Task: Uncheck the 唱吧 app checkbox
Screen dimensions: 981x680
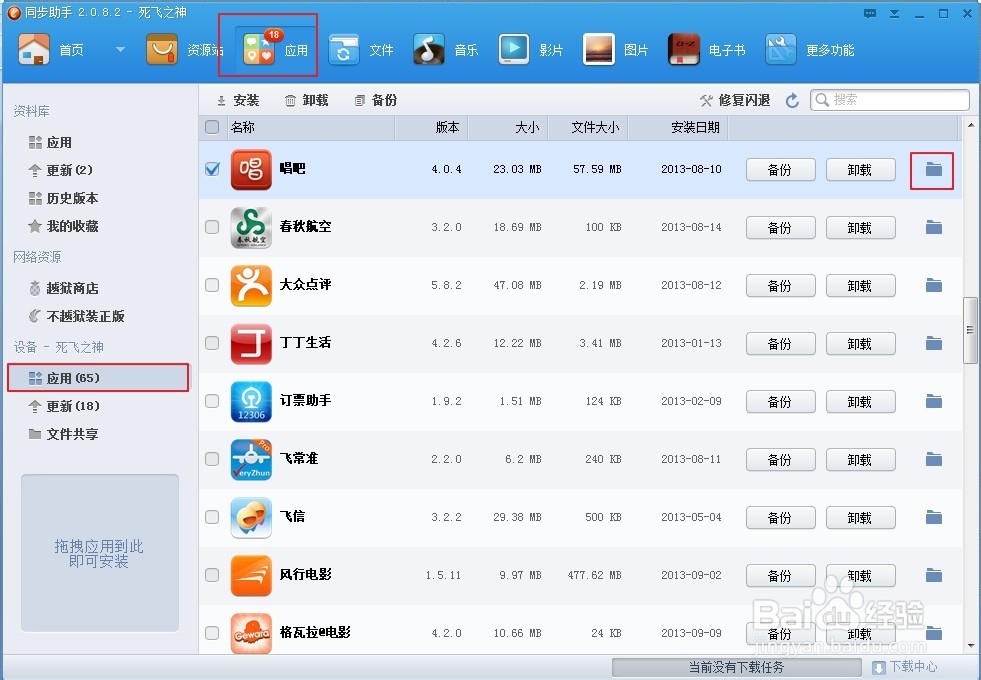Action: pos(212,169)
